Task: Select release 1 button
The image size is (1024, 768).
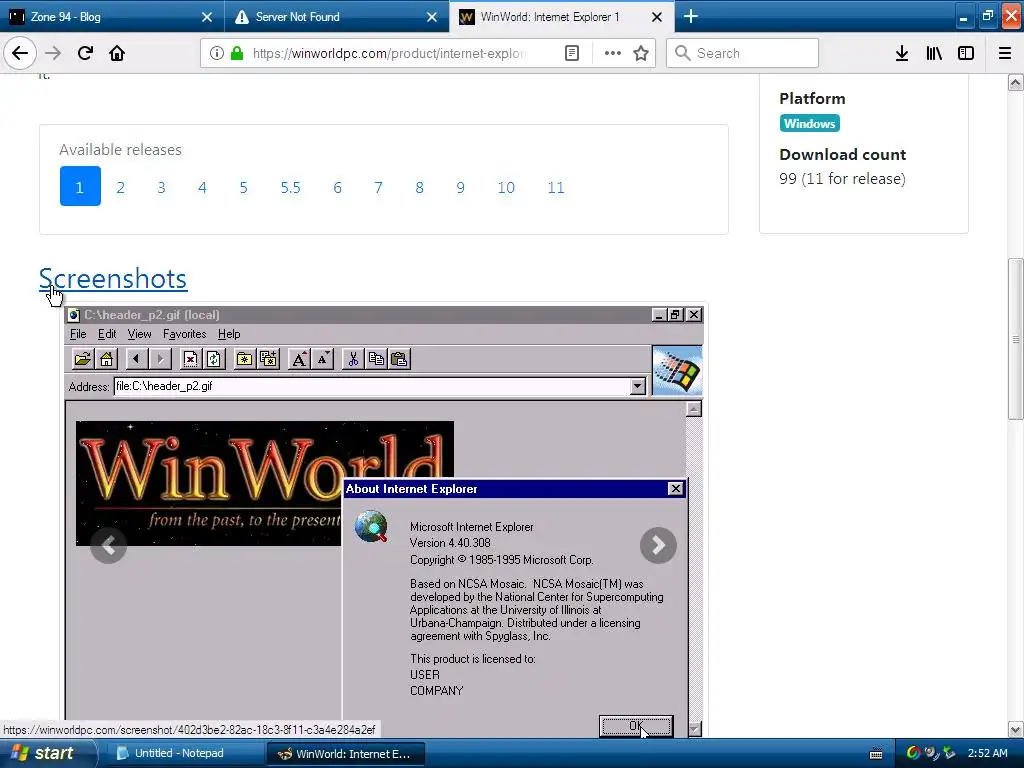Action: pyautogui.click(x=80, y=186)
